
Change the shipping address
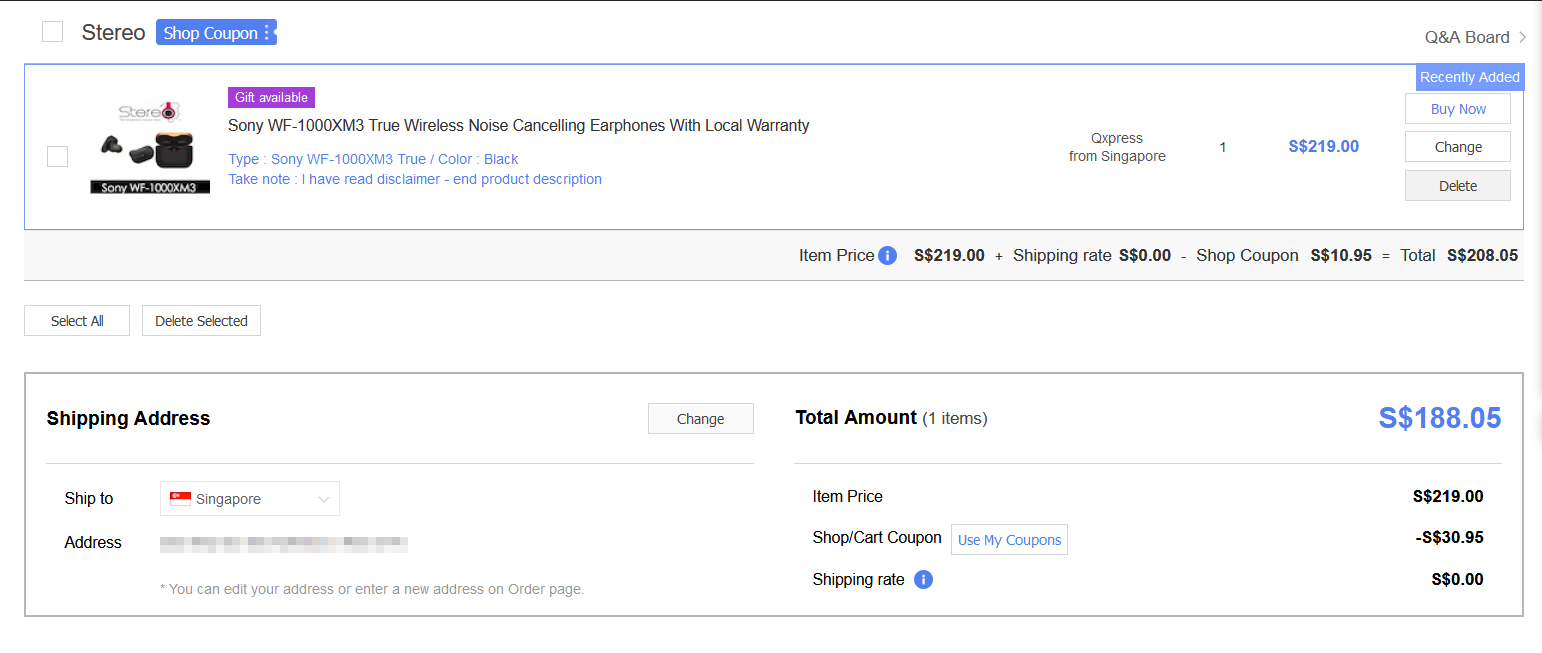click(x=700, y=419)
